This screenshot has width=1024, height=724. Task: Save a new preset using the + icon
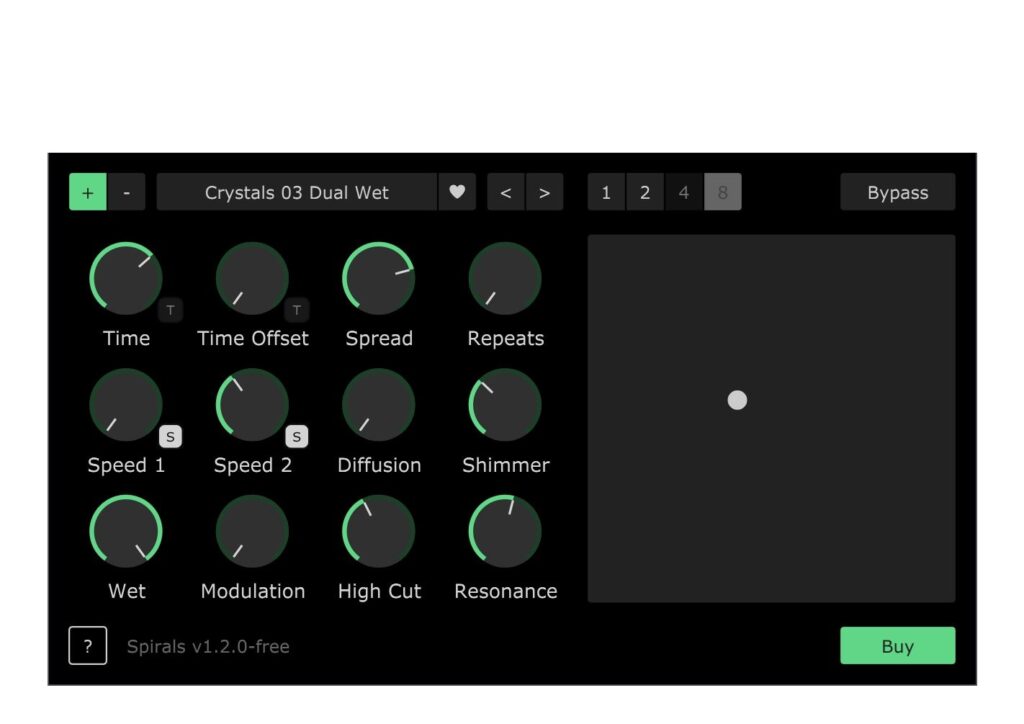pyautogui.click(x=87, y=192)
